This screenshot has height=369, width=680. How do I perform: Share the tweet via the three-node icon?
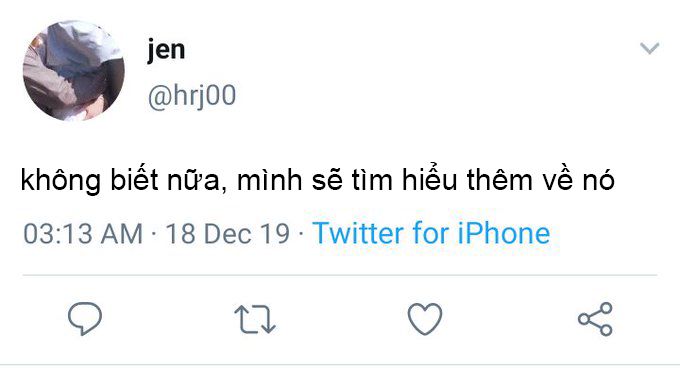pyautogui.click(x=595, y=319)
